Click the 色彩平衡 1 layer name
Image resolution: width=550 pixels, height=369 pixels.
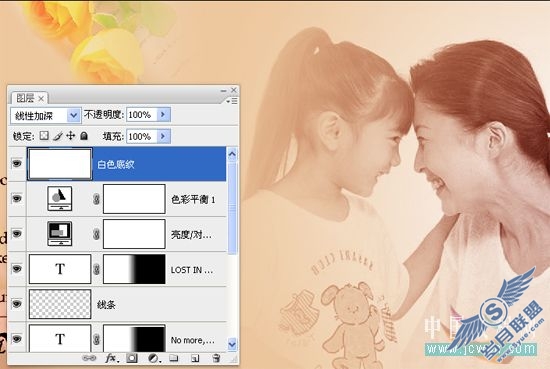[193, 200]
